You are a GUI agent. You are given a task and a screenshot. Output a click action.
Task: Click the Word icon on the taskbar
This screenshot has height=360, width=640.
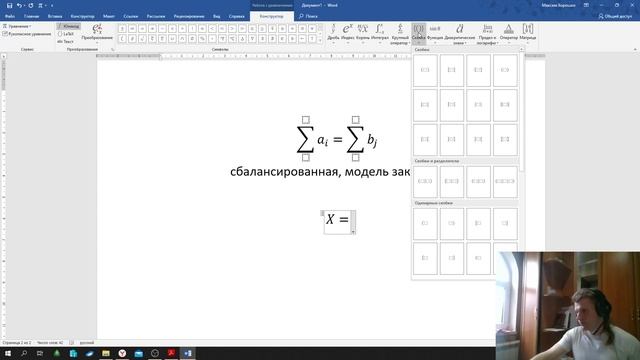coord(188,353)
